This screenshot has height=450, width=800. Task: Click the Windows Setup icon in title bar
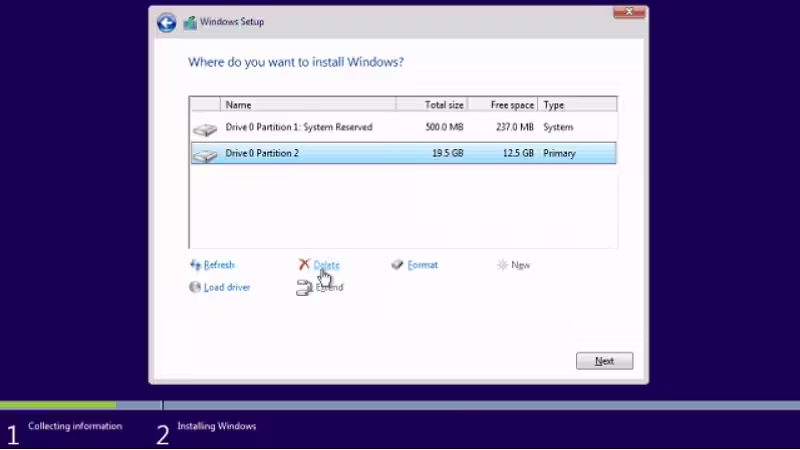coord(190,22)
